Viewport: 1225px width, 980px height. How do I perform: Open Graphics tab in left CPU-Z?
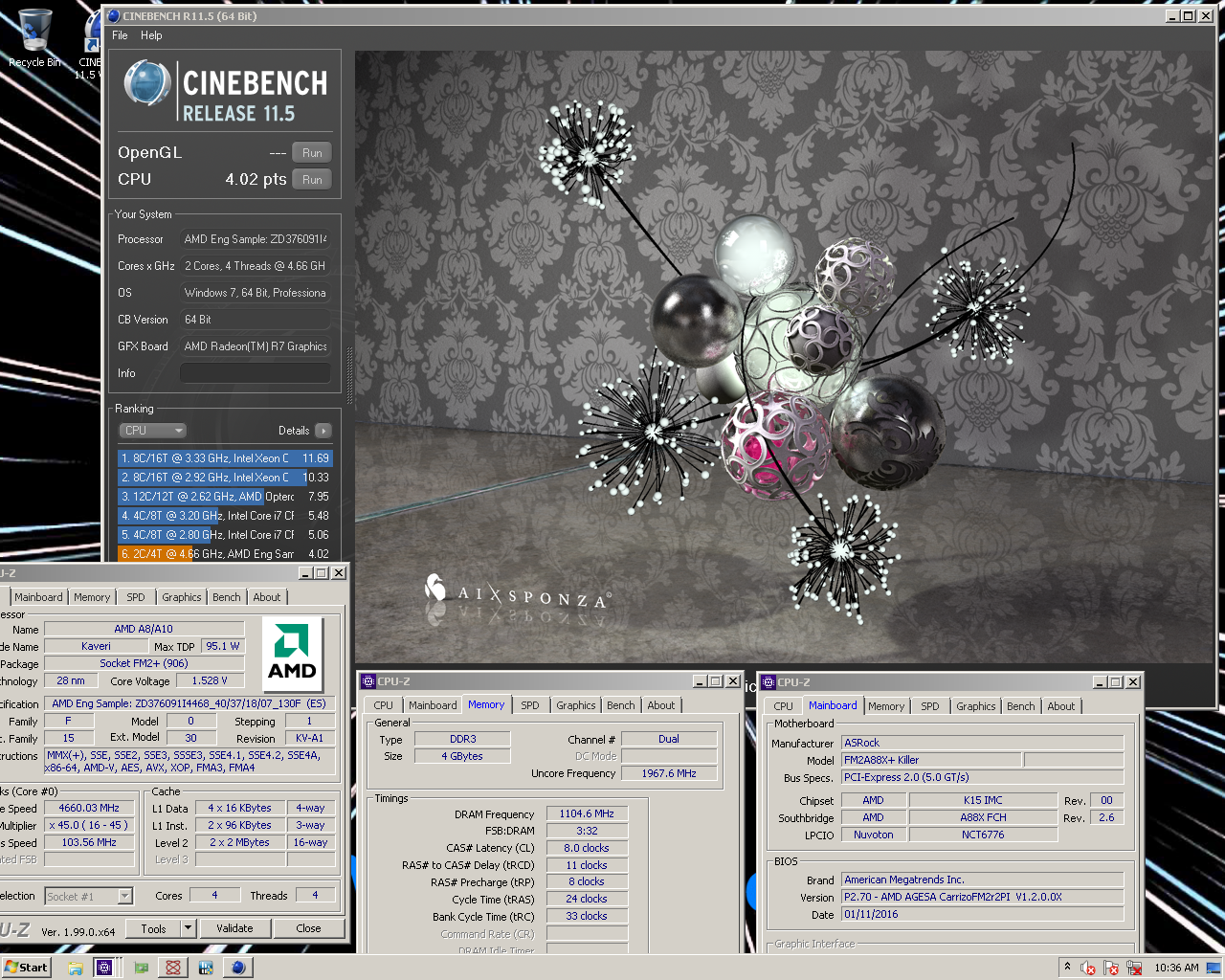tap(182, 597)
